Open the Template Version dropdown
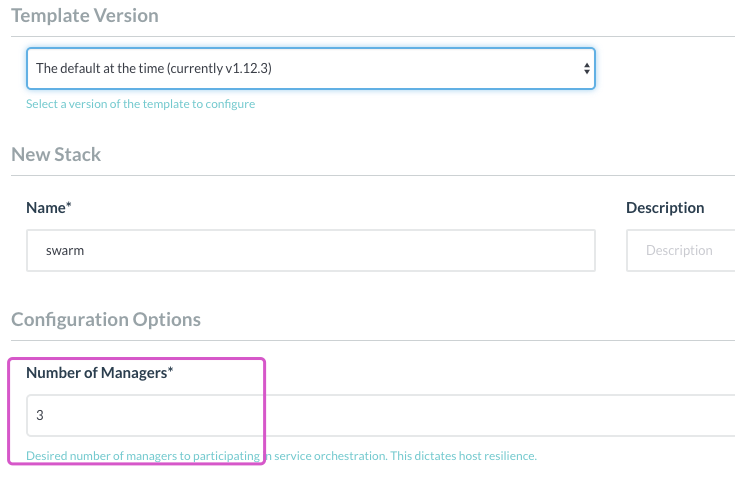 click(x=310, y=69)
